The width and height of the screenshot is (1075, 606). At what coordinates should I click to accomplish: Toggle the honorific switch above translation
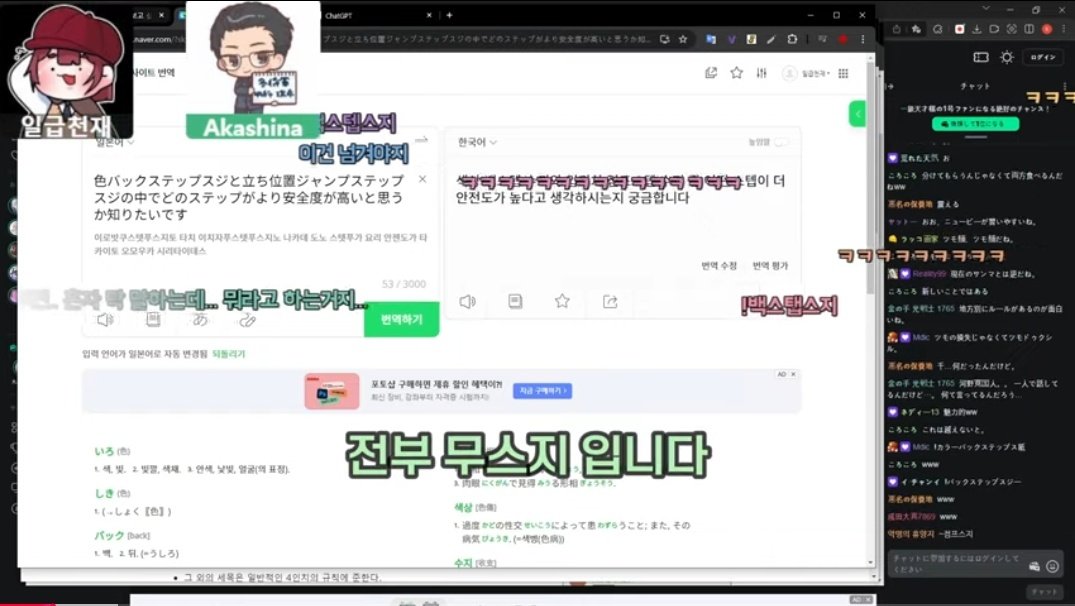(x=781, y=142)
